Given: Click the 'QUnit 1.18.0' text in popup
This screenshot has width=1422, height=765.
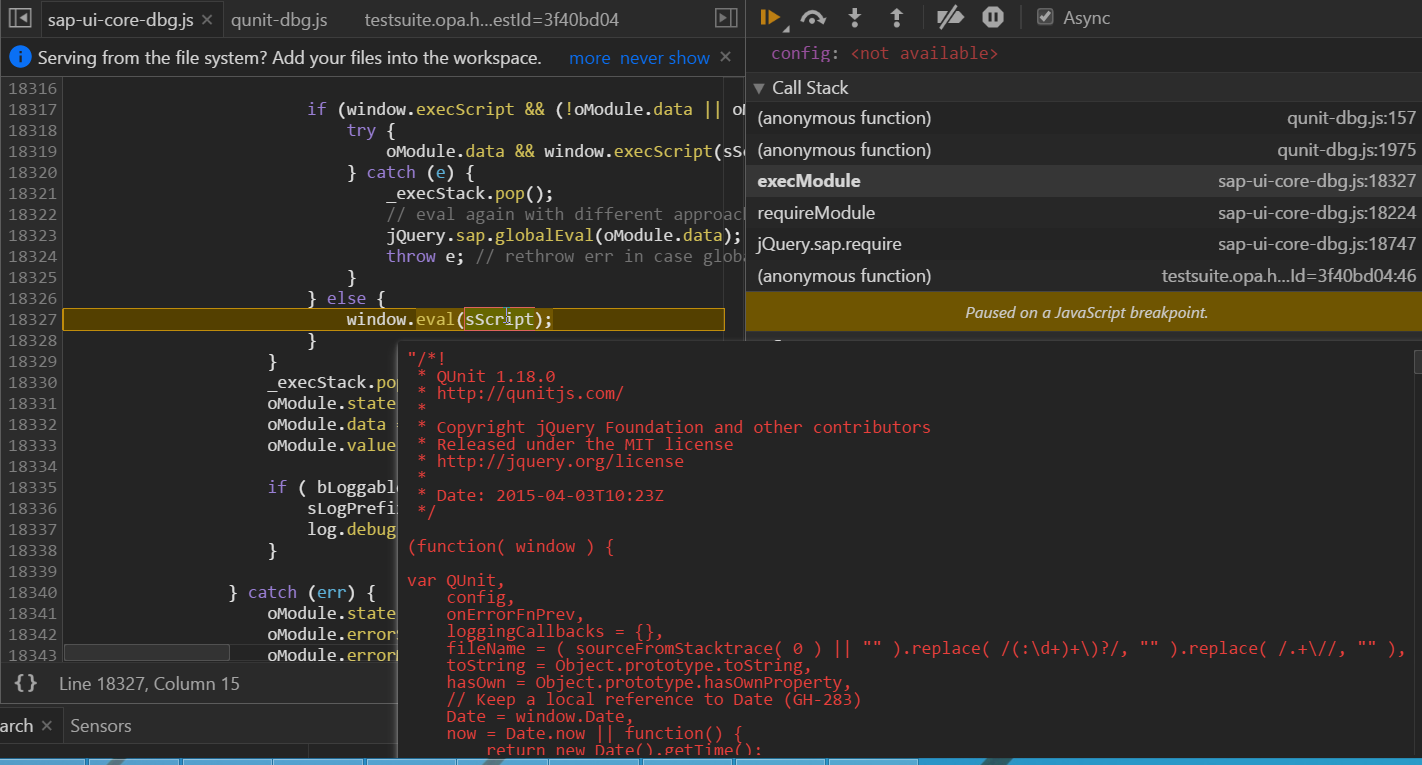Looking at the screenshot, I should tap(496, 376).
